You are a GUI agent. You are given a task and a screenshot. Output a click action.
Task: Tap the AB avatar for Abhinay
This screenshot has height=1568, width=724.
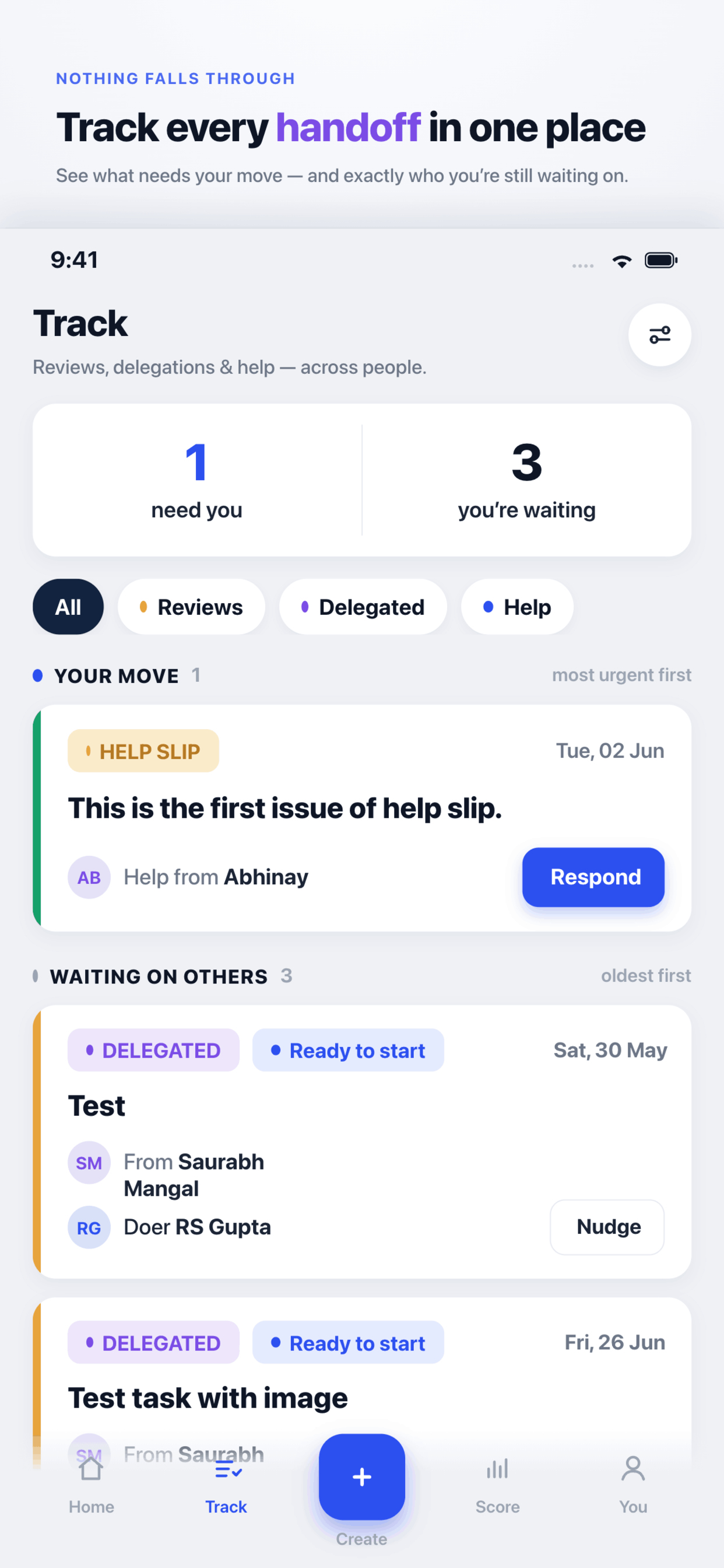pyautogui.click(x=89, y=877)
